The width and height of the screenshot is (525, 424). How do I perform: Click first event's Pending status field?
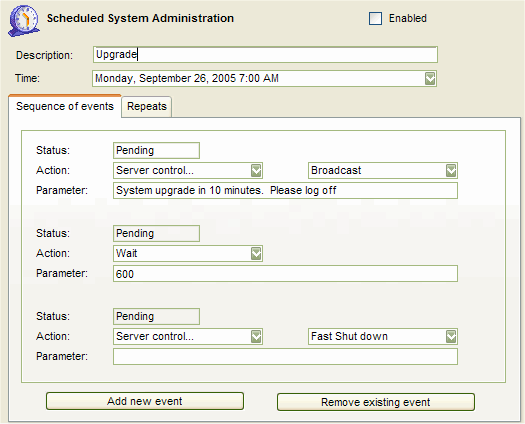point(156,150)
